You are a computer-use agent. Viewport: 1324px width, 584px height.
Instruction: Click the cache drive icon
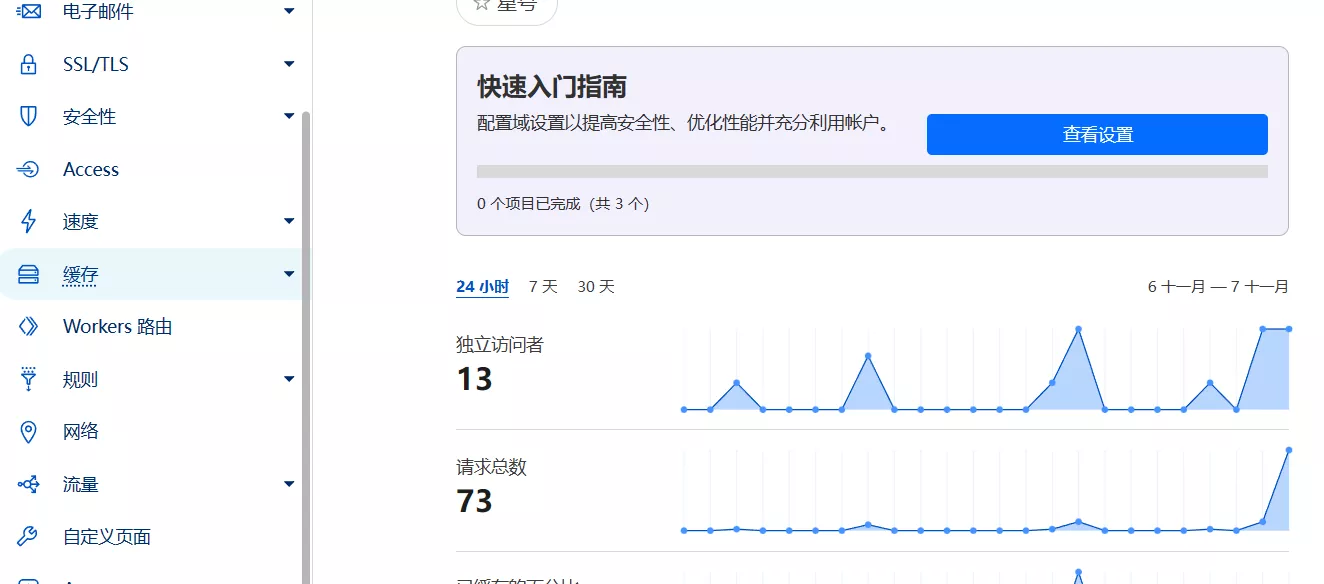[28, 274]
